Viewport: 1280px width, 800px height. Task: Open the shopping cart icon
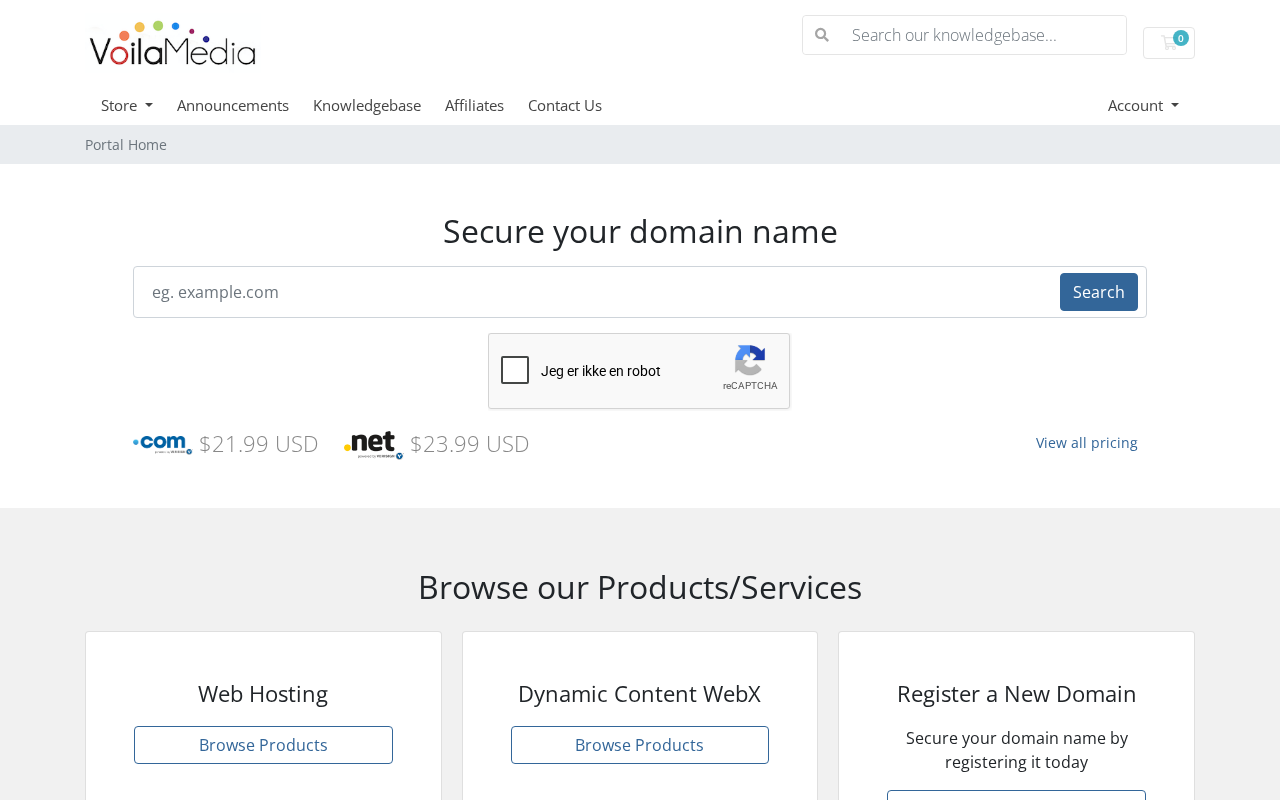[1169, 43]
